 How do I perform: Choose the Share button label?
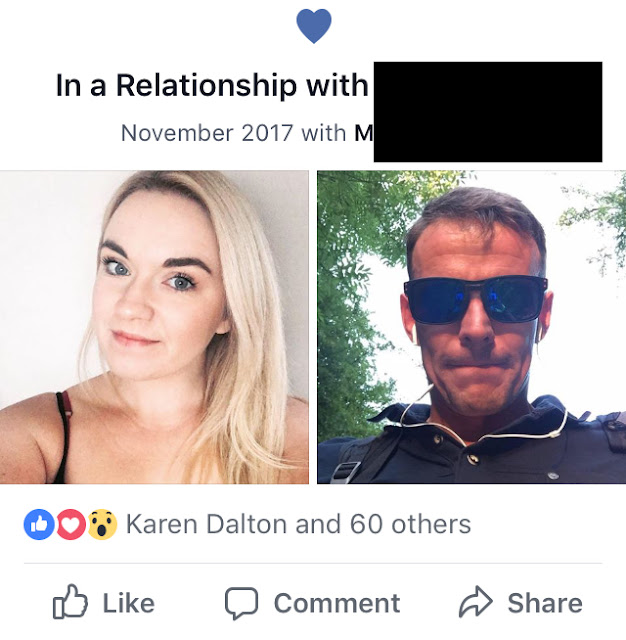[545, 603]
